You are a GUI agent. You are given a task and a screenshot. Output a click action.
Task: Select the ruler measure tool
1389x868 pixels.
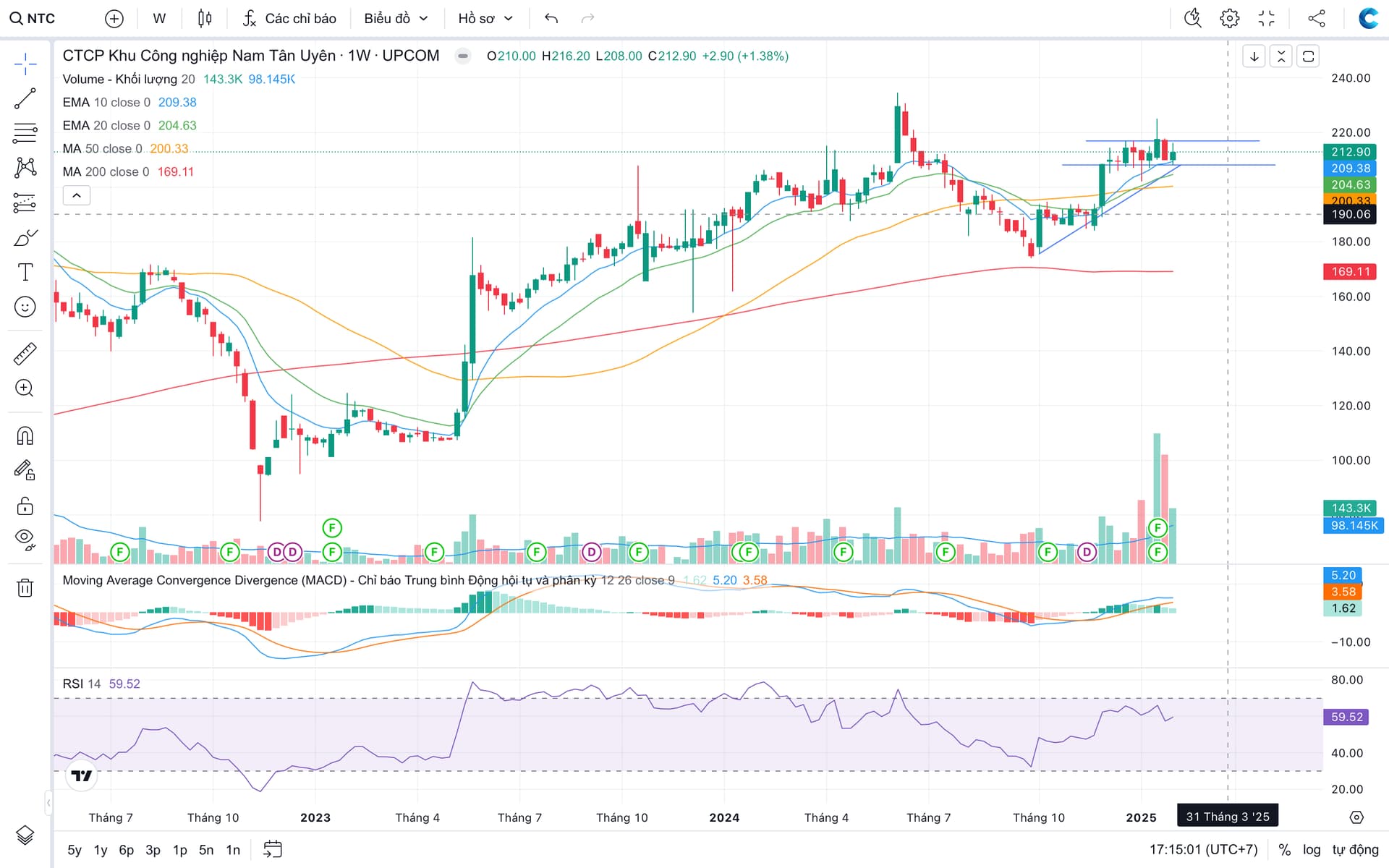25,354
